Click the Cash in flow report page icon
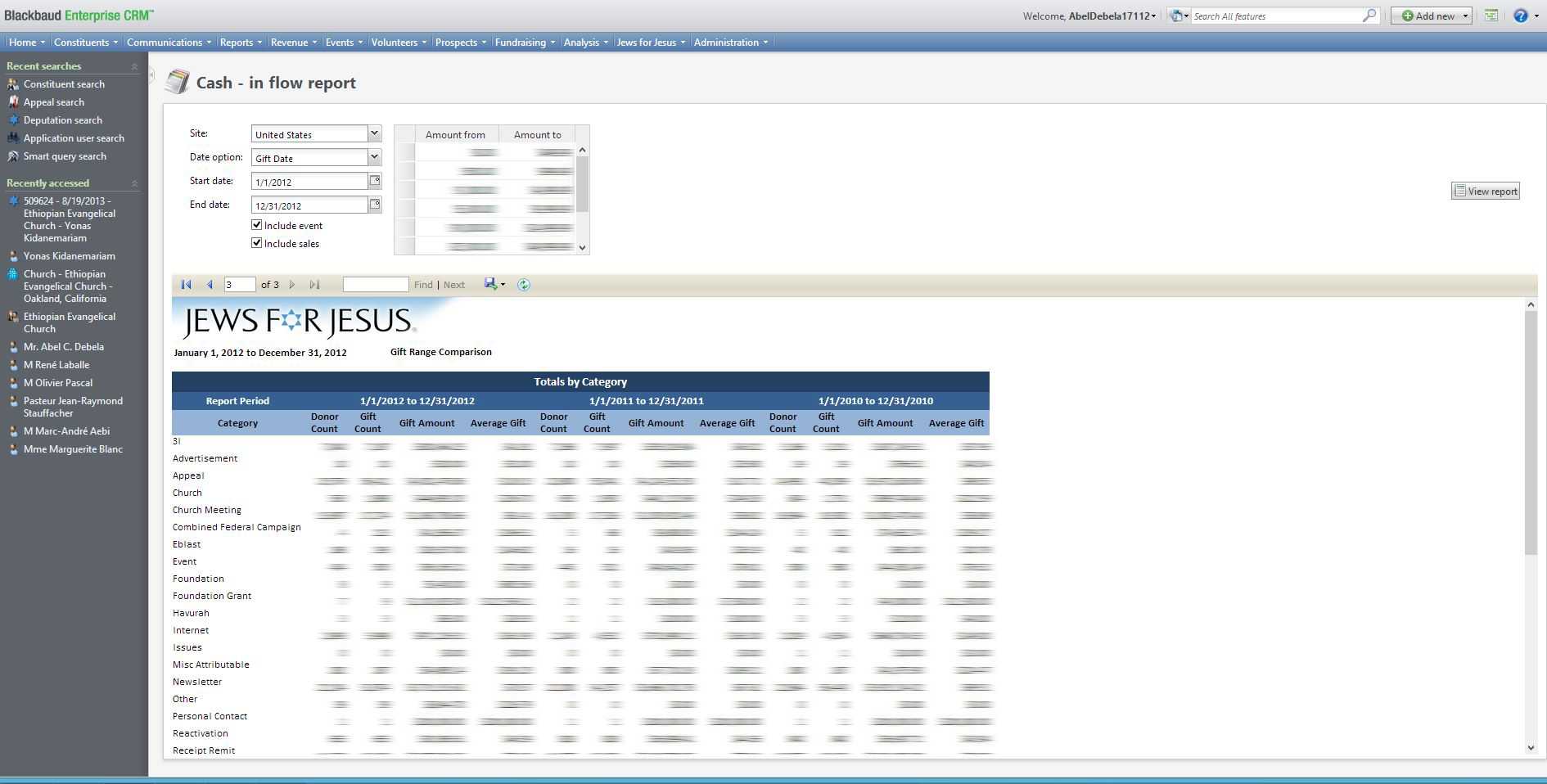The height and width of the screenshot is (784, 1547). tap(177, 82)
